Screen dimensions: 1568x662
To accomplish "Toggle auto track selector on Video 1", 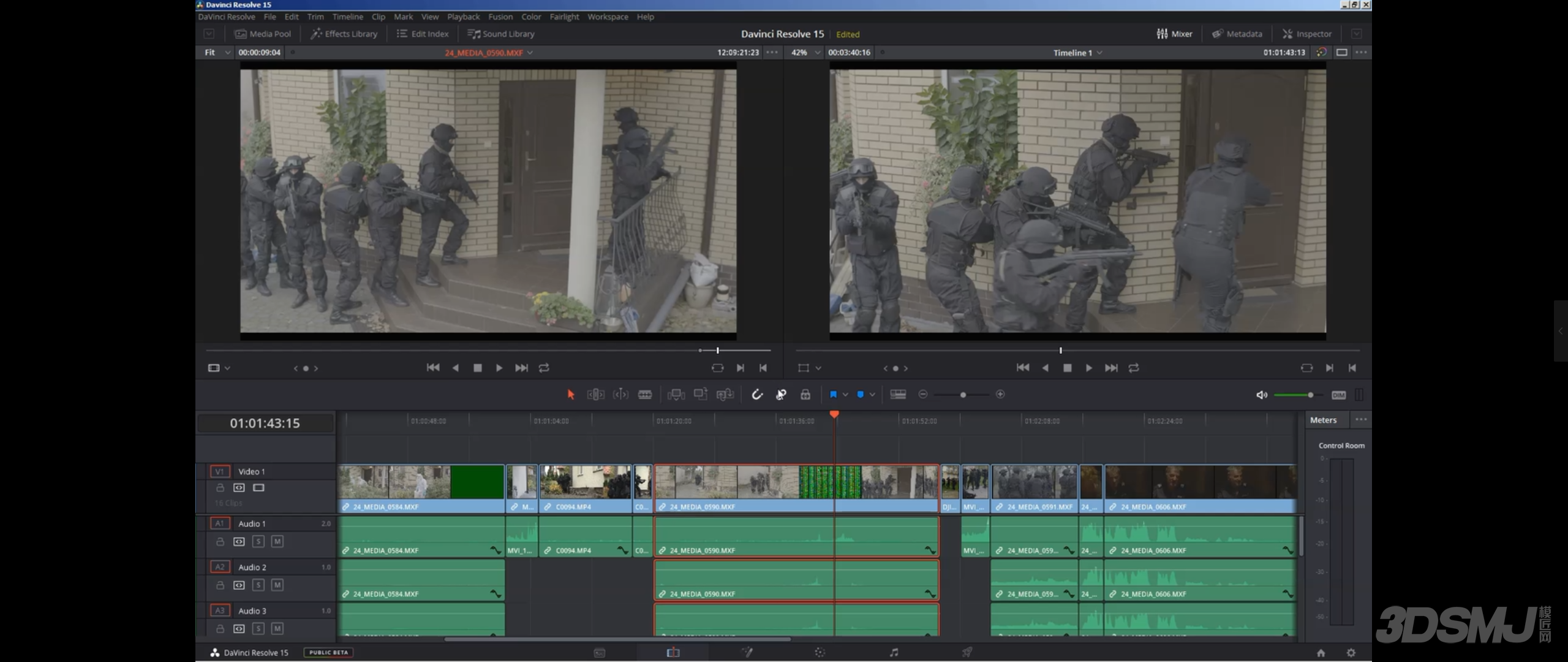I will click(x=239, y=488).
